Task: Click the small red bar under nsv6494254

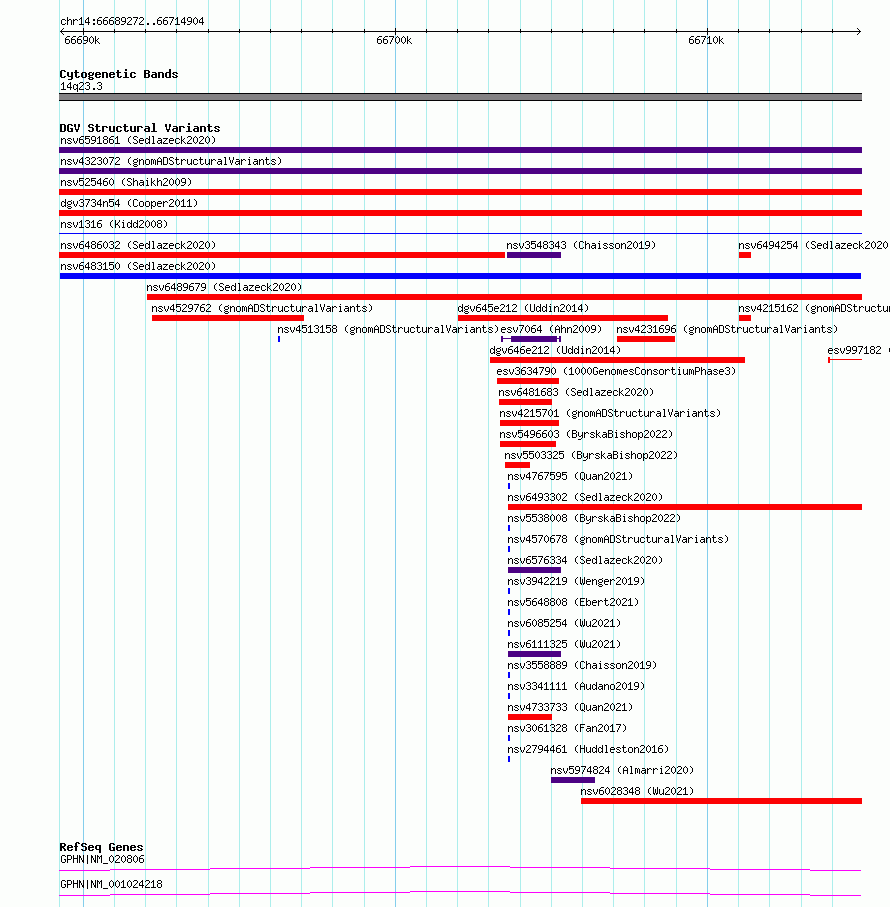Action: [745, 255]
